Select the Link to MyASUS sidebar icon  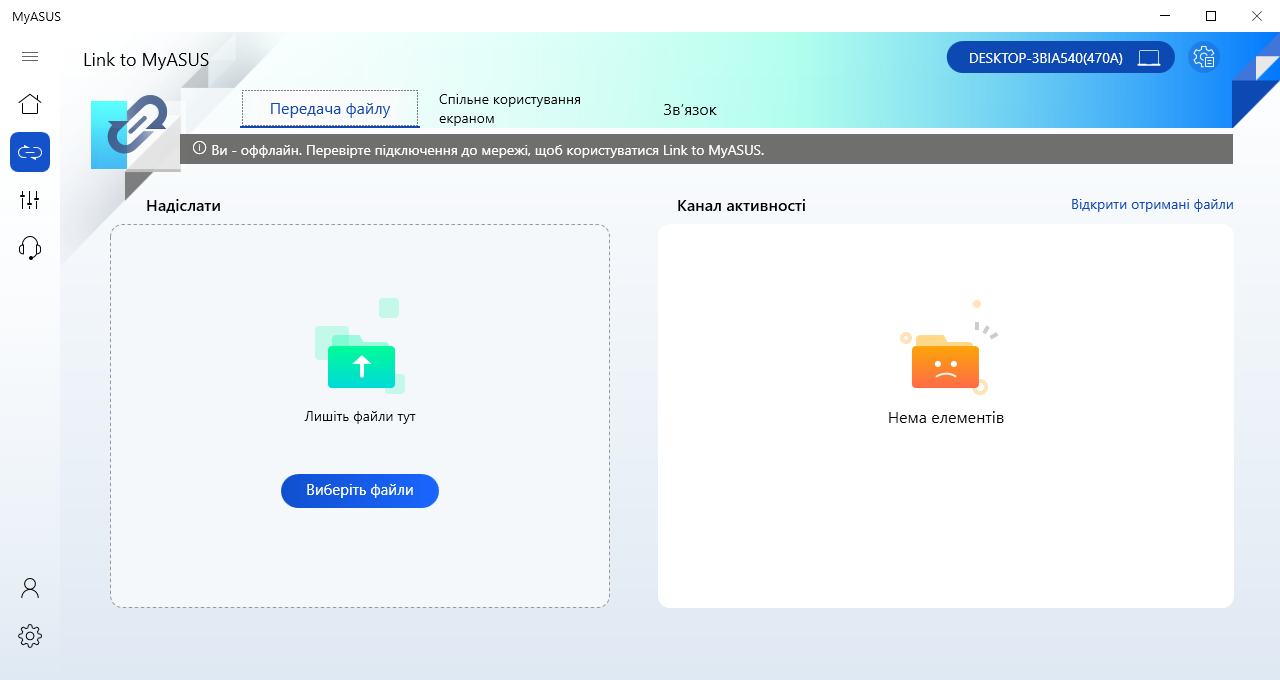tap(30, 152)
